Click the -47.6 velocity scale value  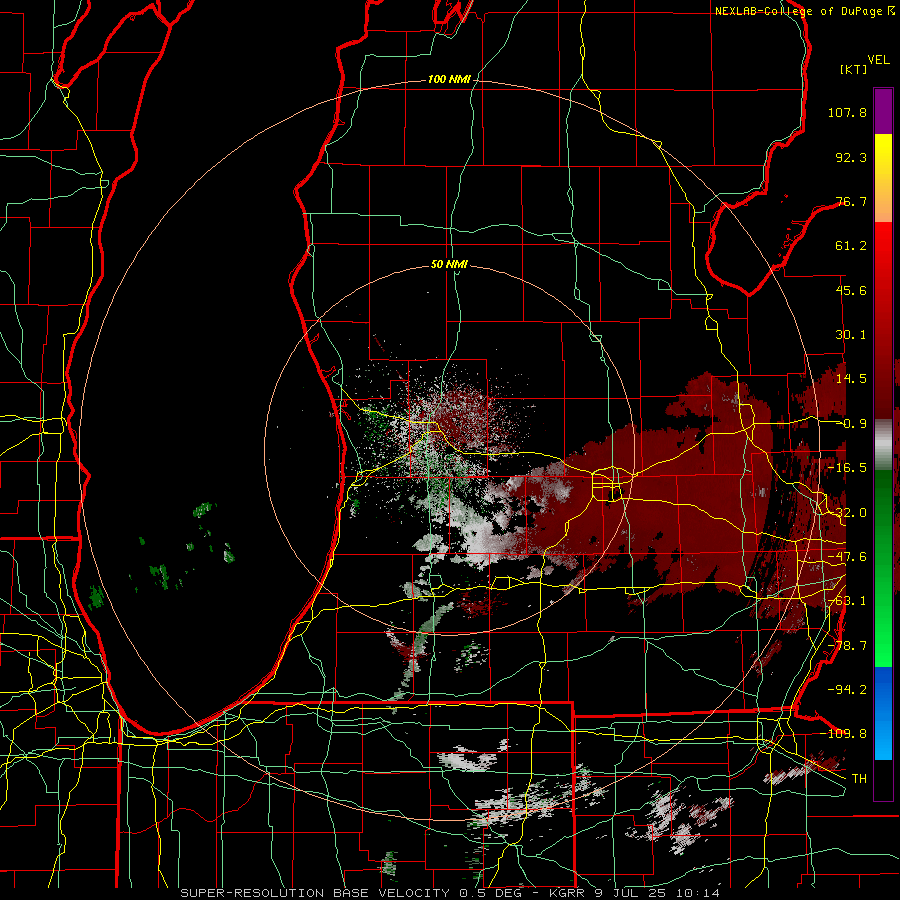847,557
